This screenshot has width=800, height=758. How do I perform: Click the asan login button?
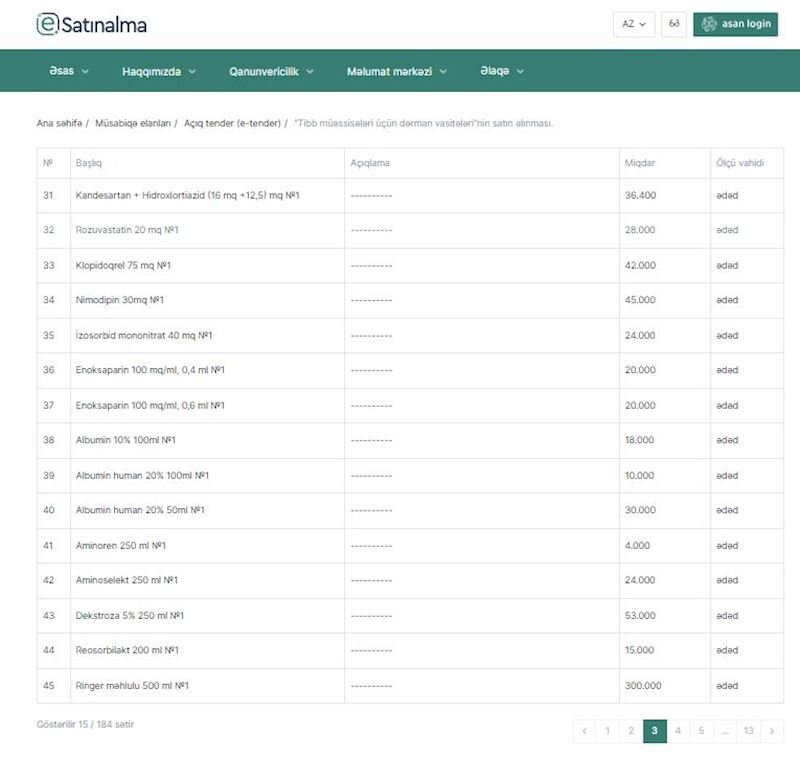tap(735, 24)
